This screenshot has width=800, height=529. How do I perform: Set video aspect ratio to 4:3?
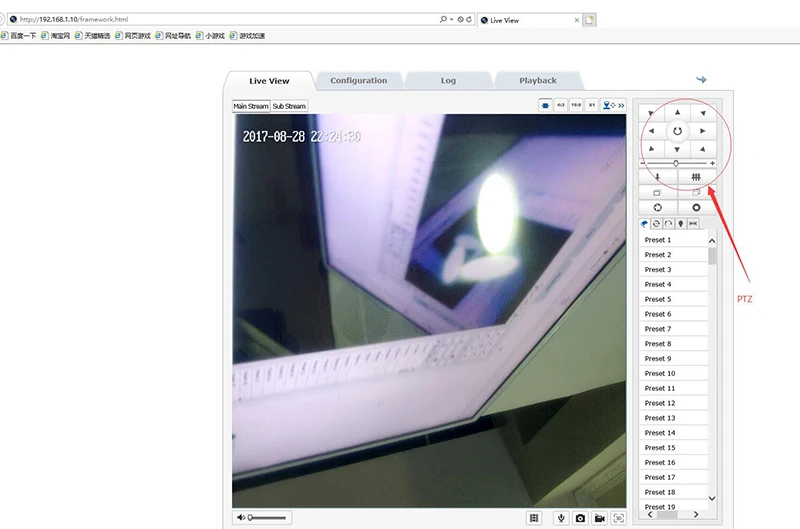[561, 105]
